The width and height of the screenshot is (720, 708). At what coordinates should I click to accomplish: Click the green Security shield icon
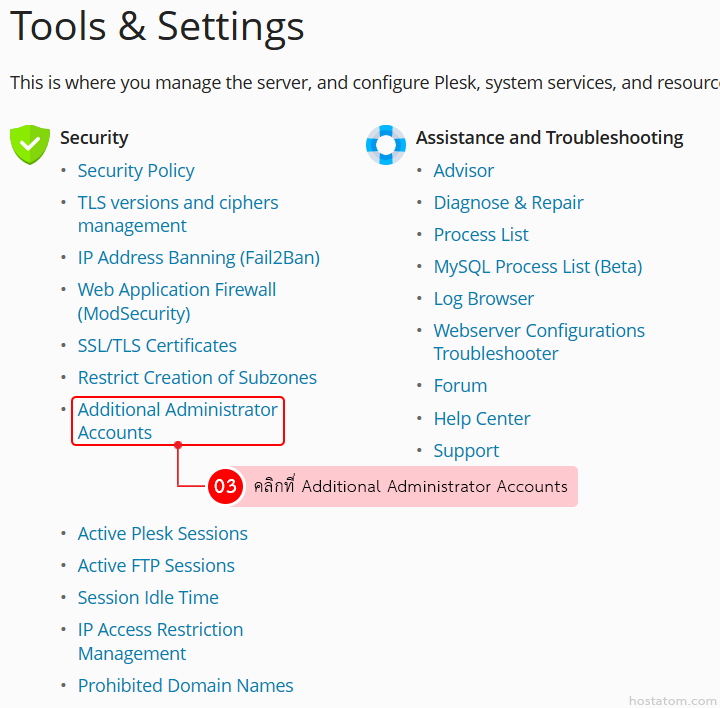[30, 144]
